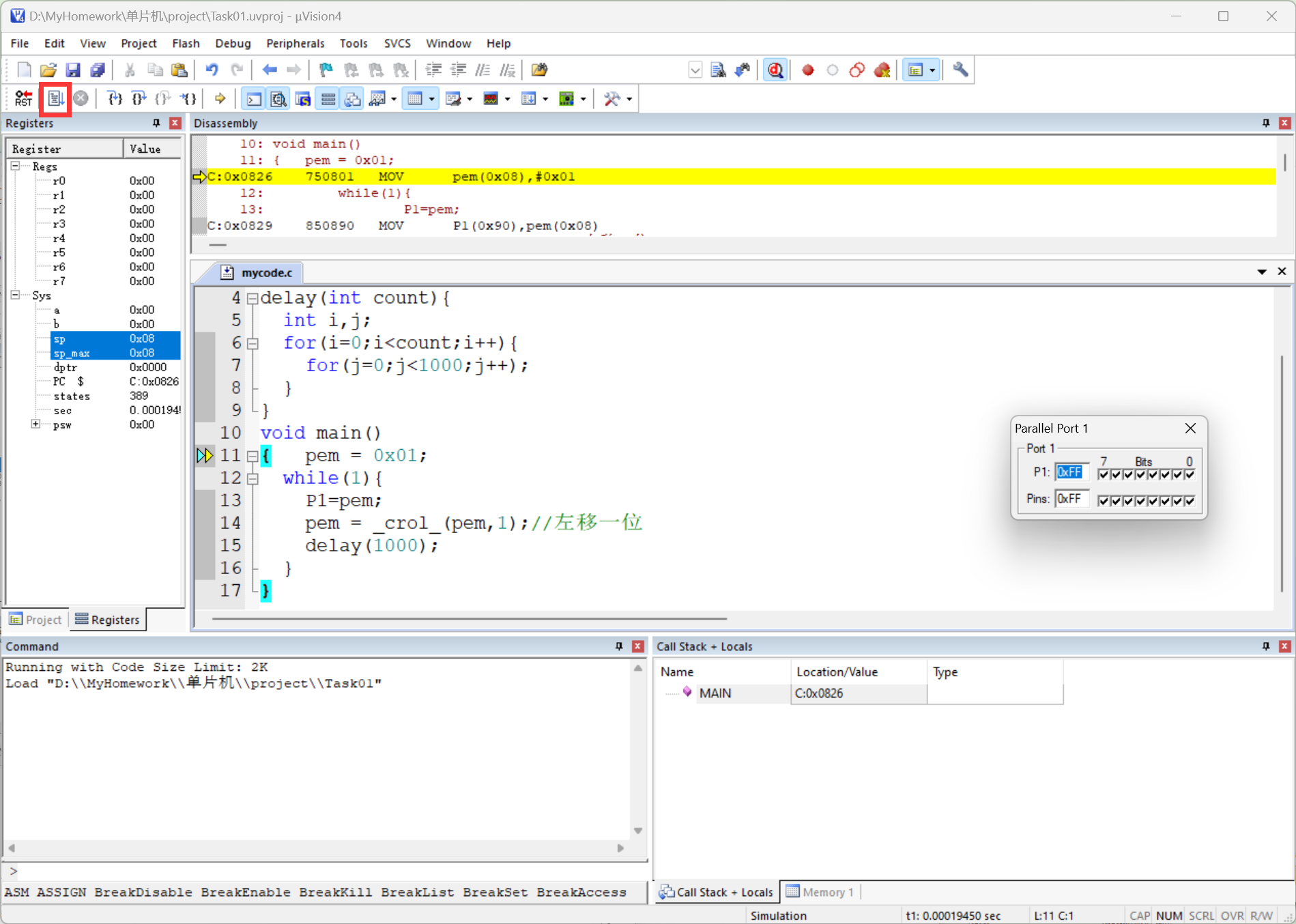Toggle Pins bit 6 checkbox
The height and width of the screenshot is (924, 1296).
click(x=1115, y=501)
